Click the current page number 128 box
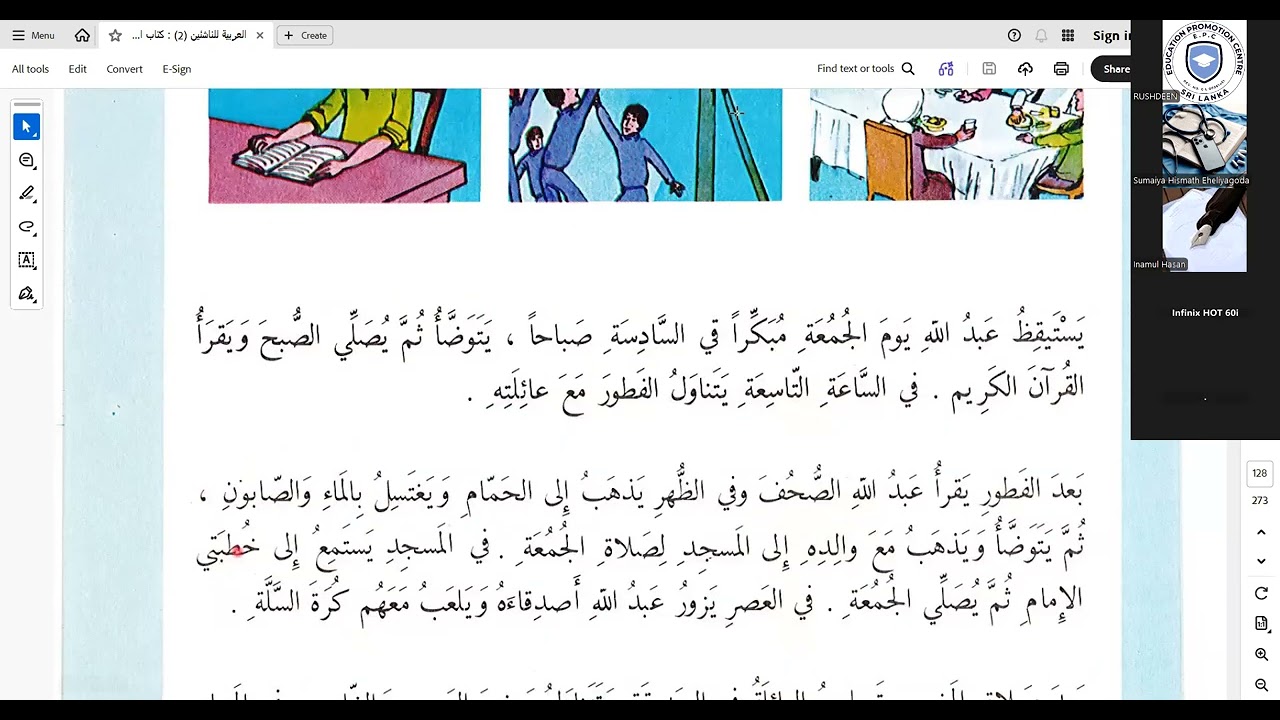This screenshot has height=720, width=1280. [1260, 474]
